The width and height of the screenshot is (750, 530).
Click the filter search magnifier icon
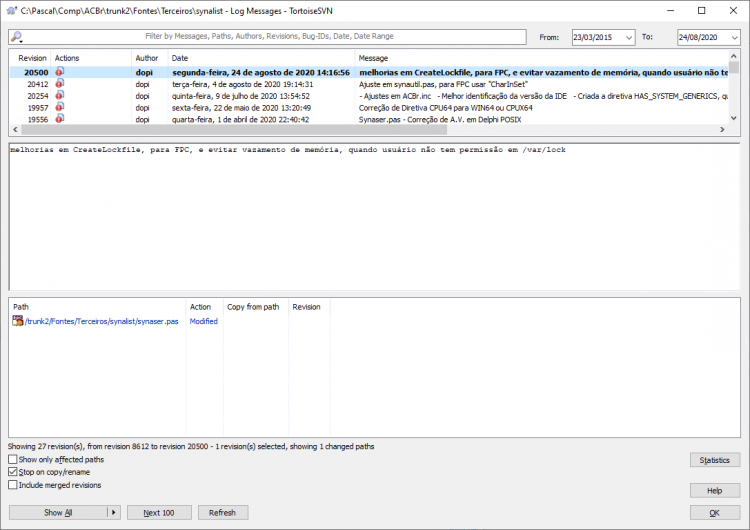[17, 37]
